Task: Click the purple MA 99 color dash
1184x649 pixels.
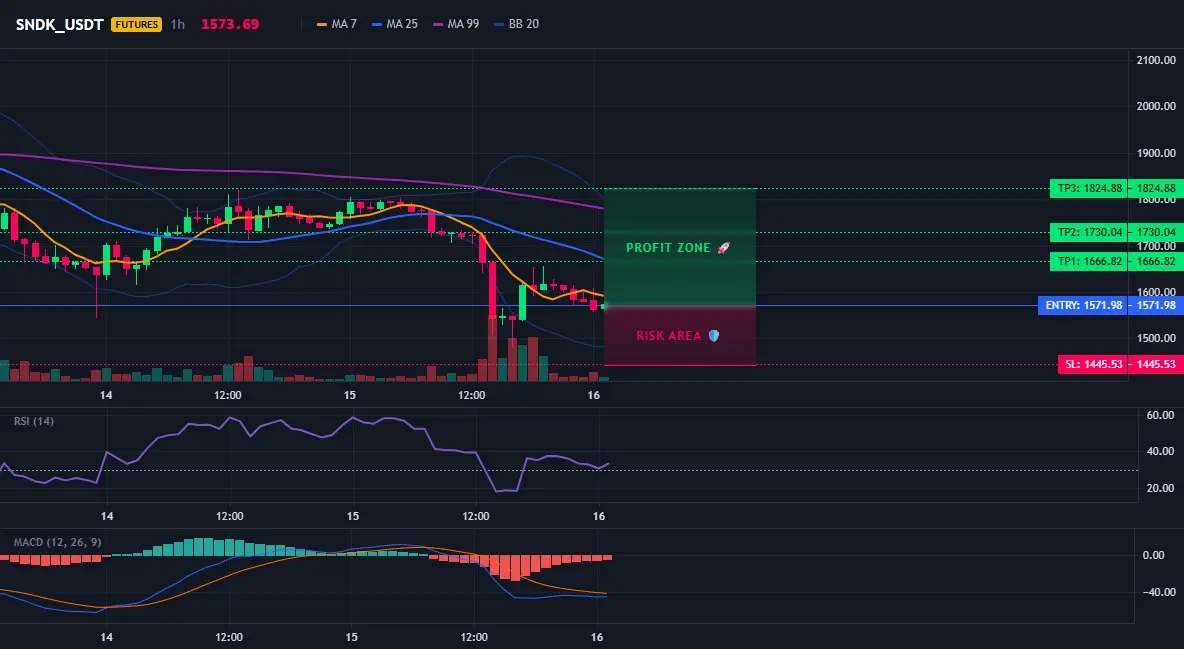Action: coord(437,24)
